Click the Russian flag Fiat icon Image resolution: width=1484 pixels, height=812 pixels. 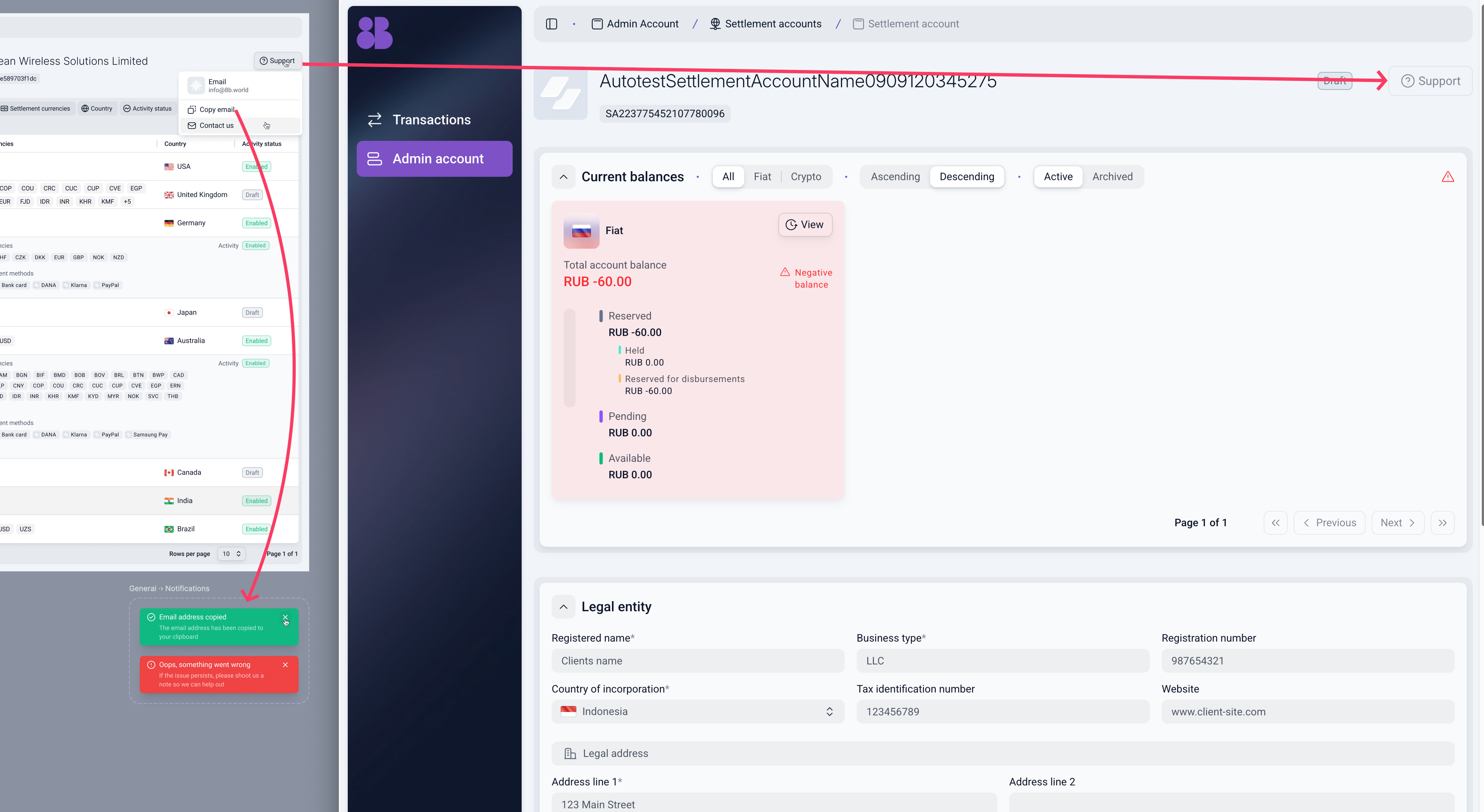[581, 231]
